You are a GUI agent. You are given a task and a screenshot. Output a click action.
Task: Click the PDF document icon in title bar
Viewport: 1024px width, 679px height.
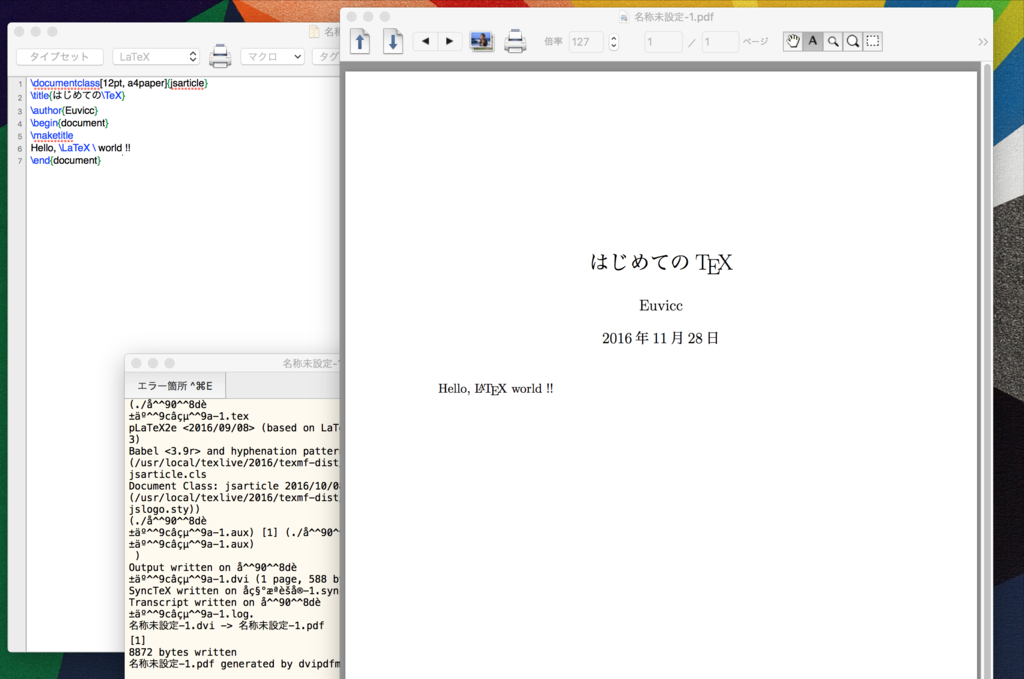(624, 17)
